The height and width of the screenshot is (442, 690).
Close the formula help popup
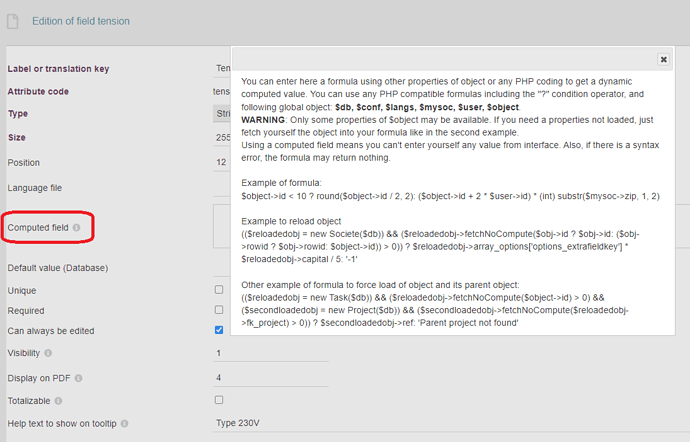(663, 59)
